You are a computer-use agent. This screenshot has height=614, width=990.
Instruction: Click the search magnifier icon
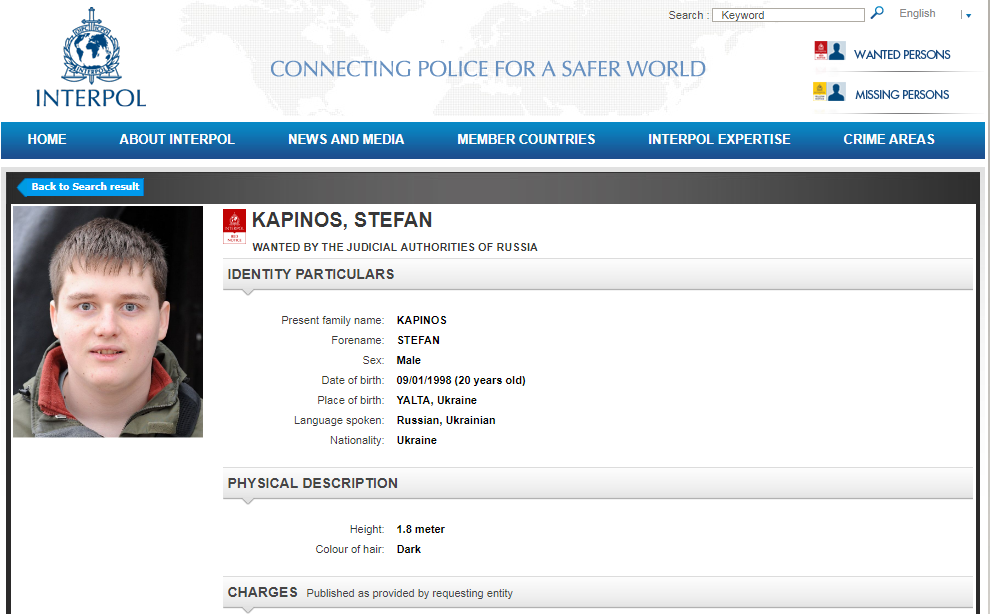pyautogui.click(x=877, y=13)
